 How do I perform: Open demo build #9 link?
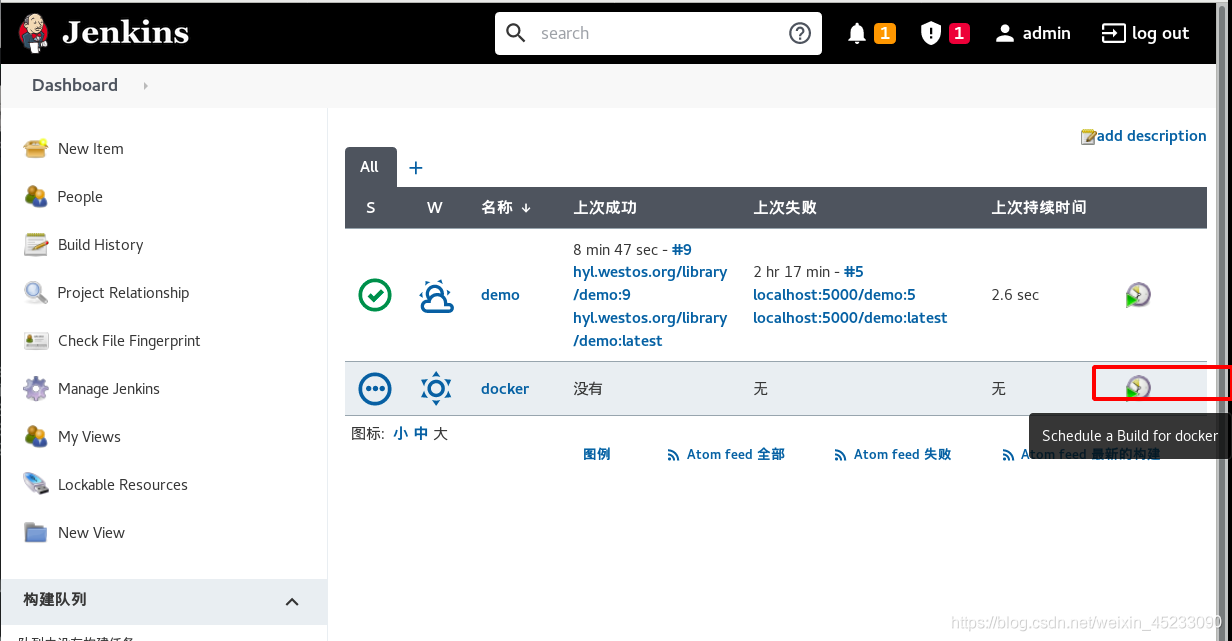[x=682, y=249]
